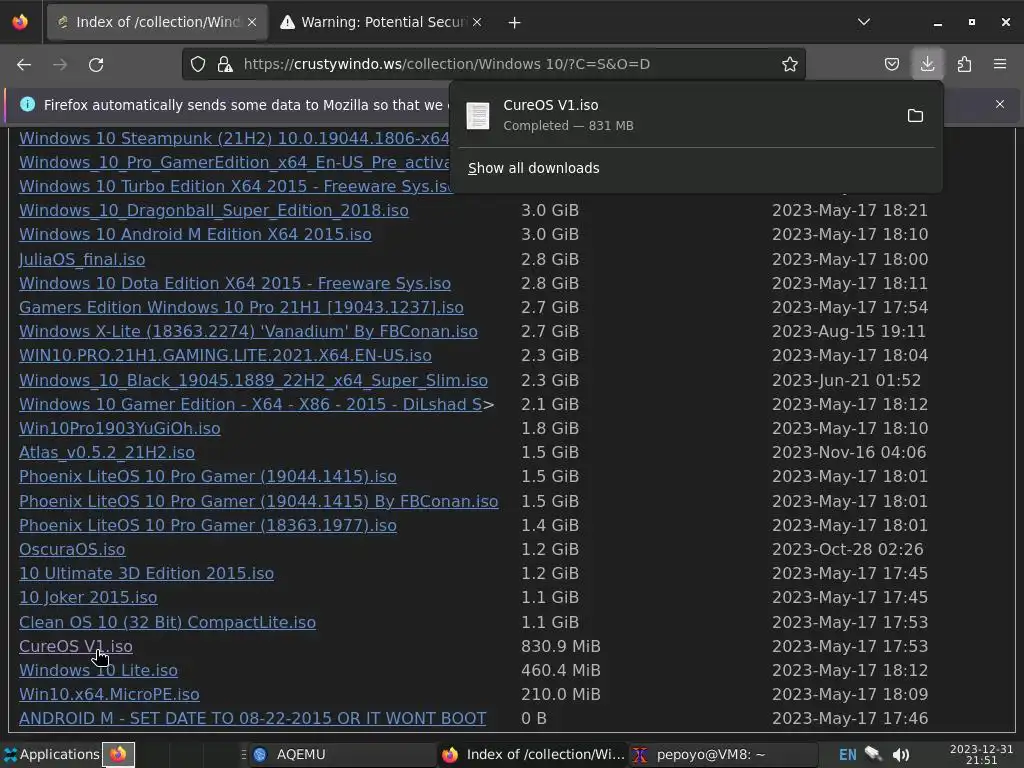1024x768 pixels.
Task: Bookmark this page with the star icon
Action: [x=790, y=64]
